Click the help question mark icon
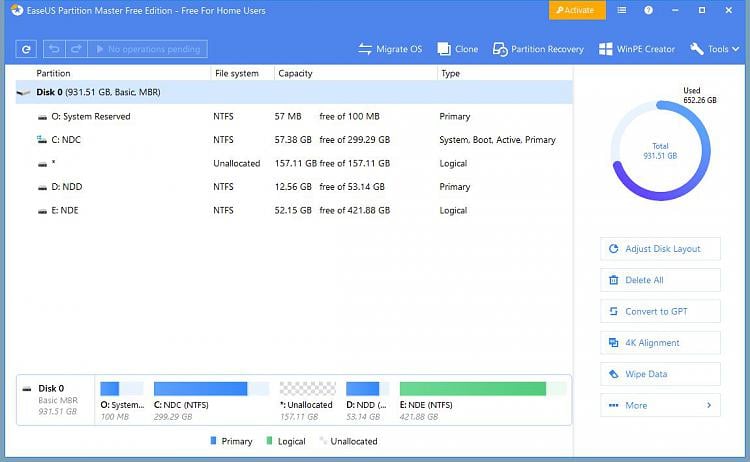Image resolution: width=750 pixels, height=462 pixels. coord(648,10)
